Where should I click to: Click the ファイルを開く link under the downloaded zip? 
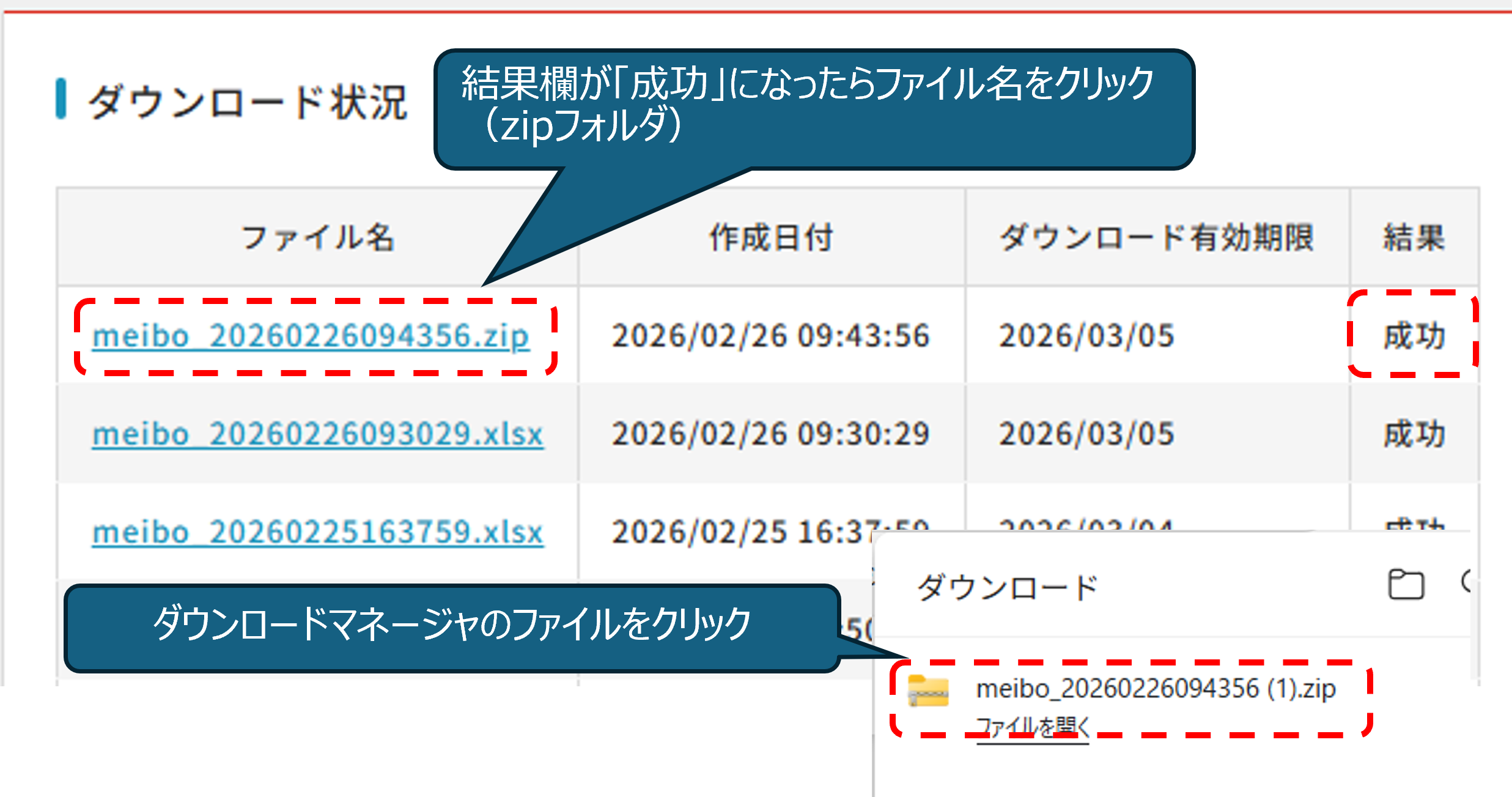[1033, 727]
